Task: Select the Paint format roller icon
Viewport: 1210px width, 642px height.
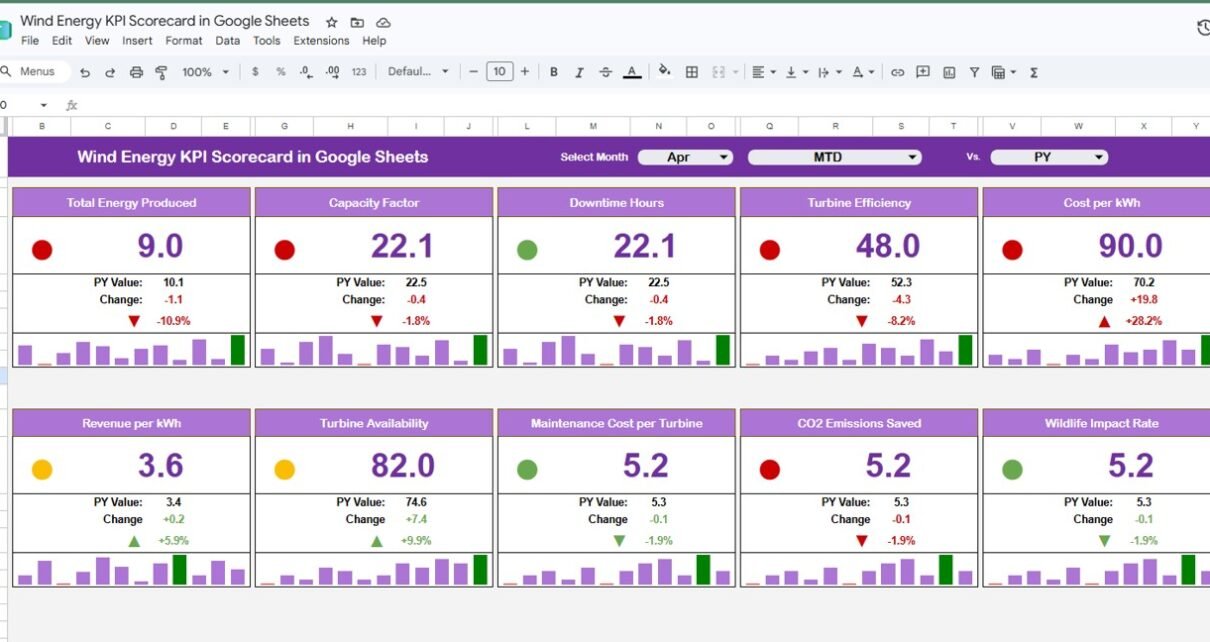Action: pyautogui.click(x=161, y=72)
